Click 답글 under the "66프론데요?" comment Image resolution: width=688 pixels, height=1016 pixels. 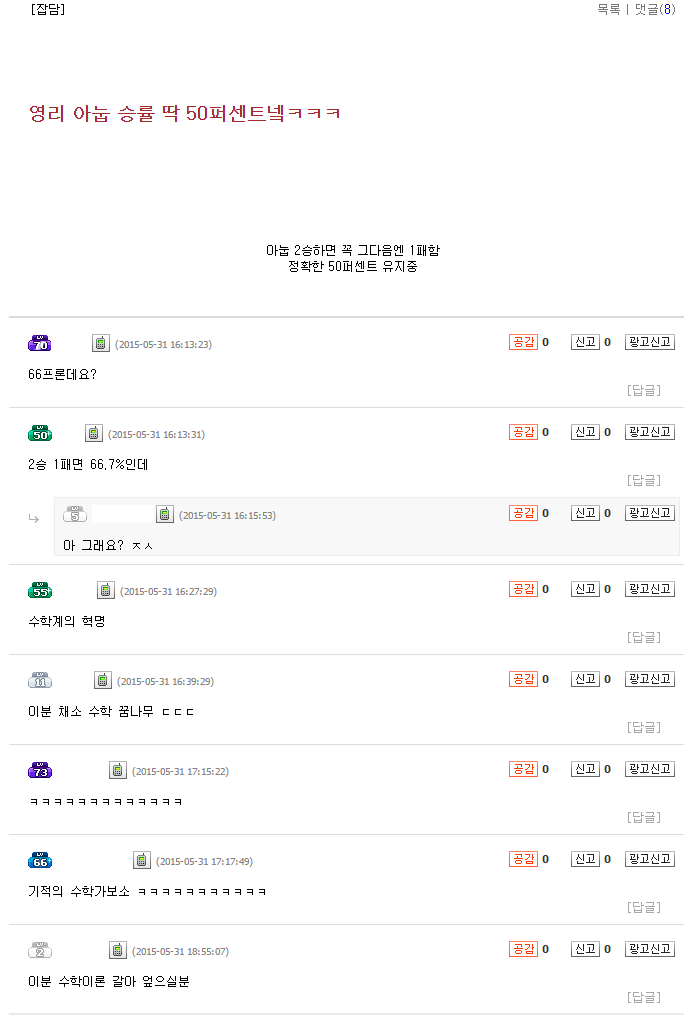click(643, 390)
